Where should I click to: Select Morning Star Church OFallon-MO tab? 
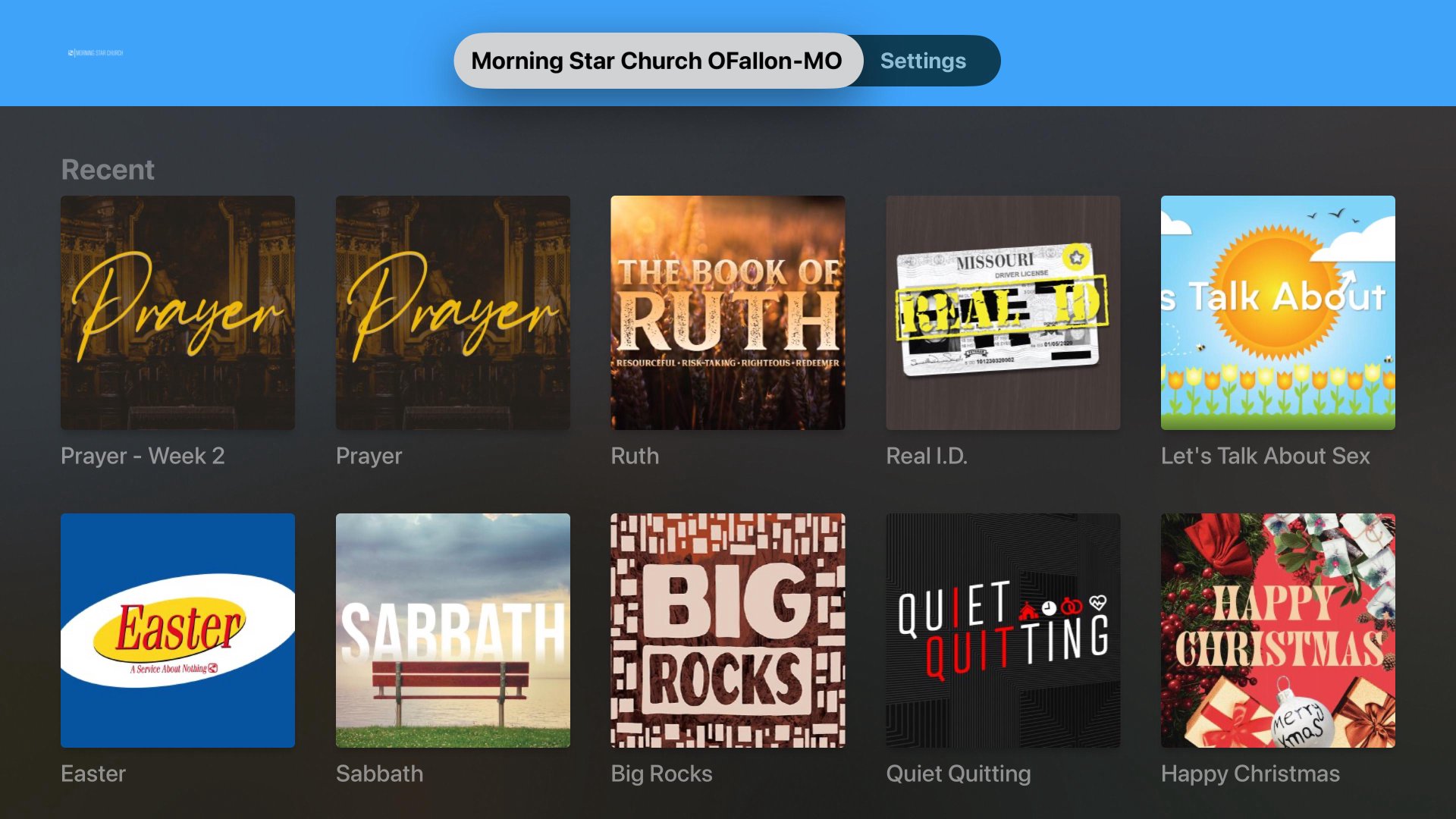(657, 61)
